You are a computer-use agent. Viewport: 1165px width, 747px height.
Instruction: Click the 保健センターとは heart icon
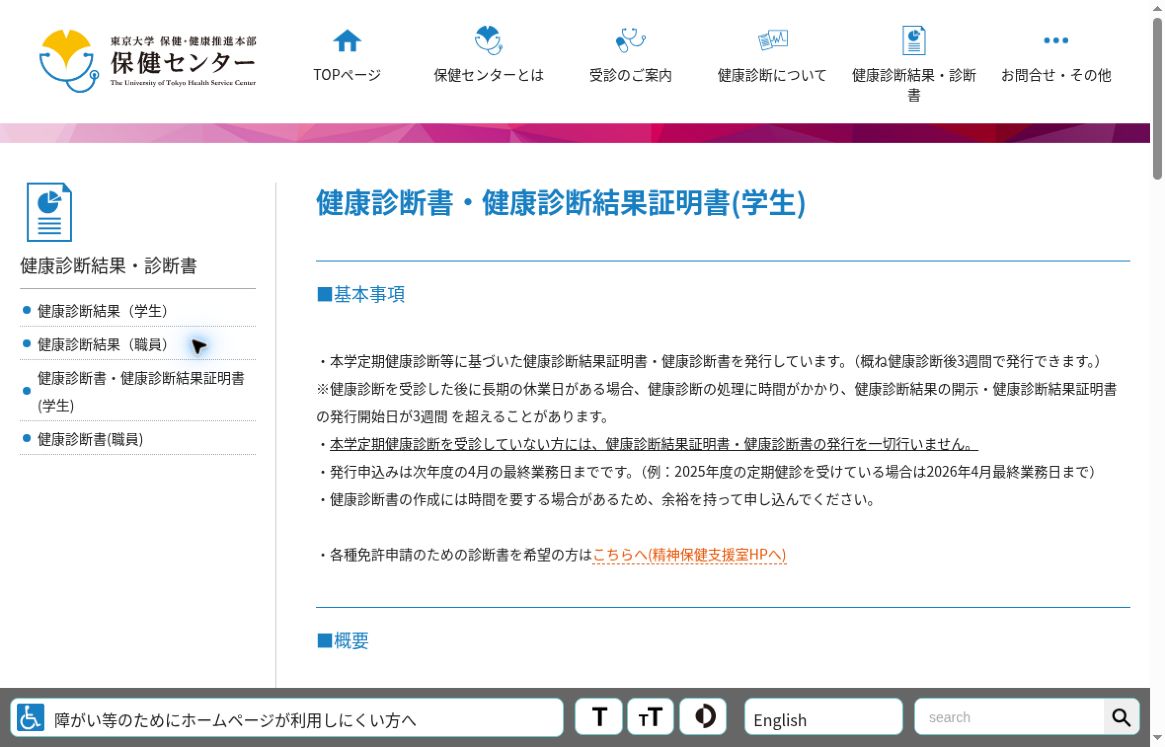(488, 40)
